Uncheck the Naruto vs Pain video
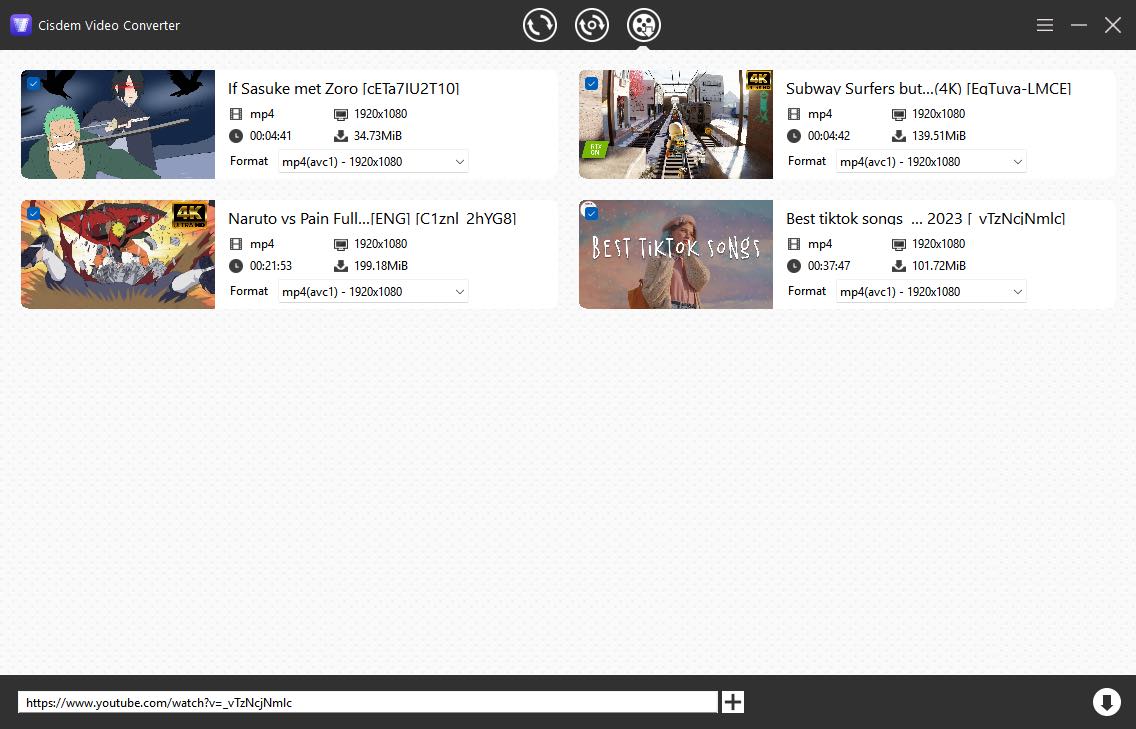1136x729 pixels. tap(33, 213)
